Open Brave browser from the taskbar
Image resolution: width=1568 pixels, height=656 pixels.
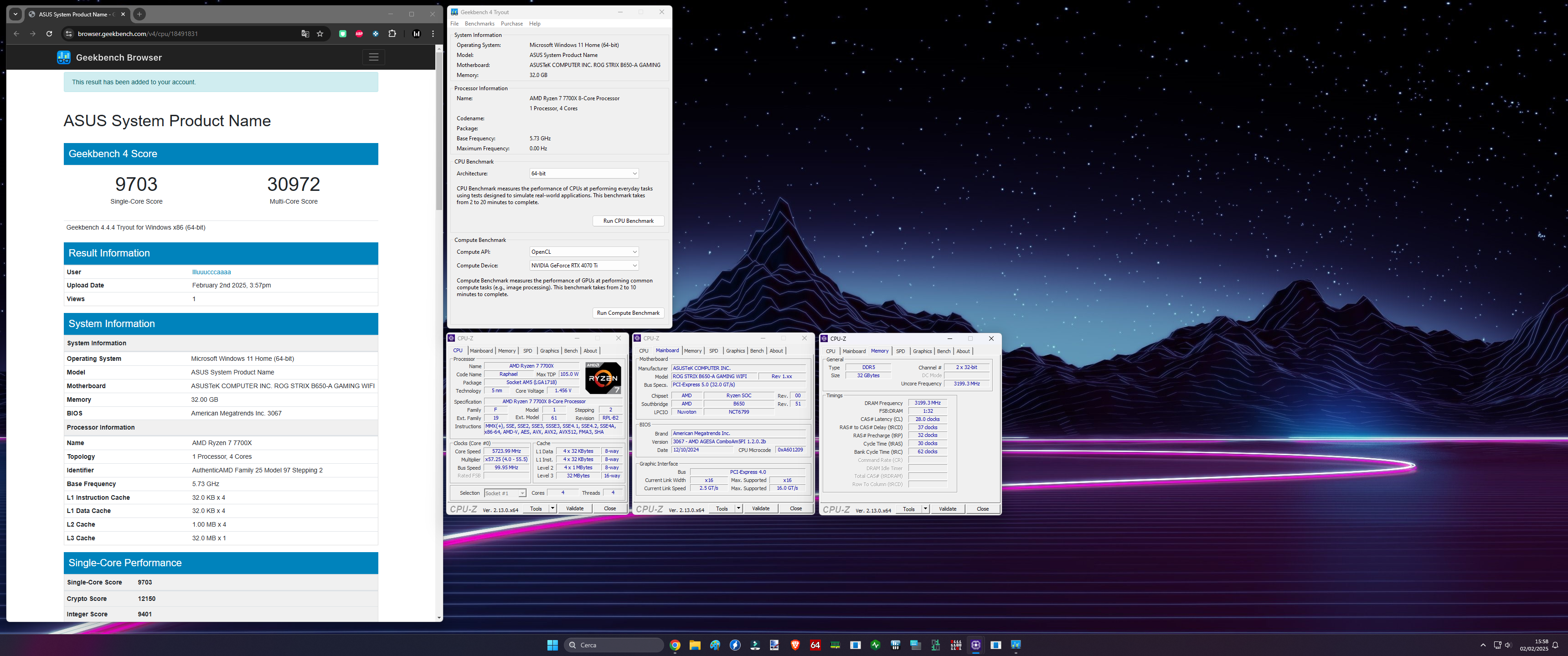pyautogui.click(x=795, y=645)
